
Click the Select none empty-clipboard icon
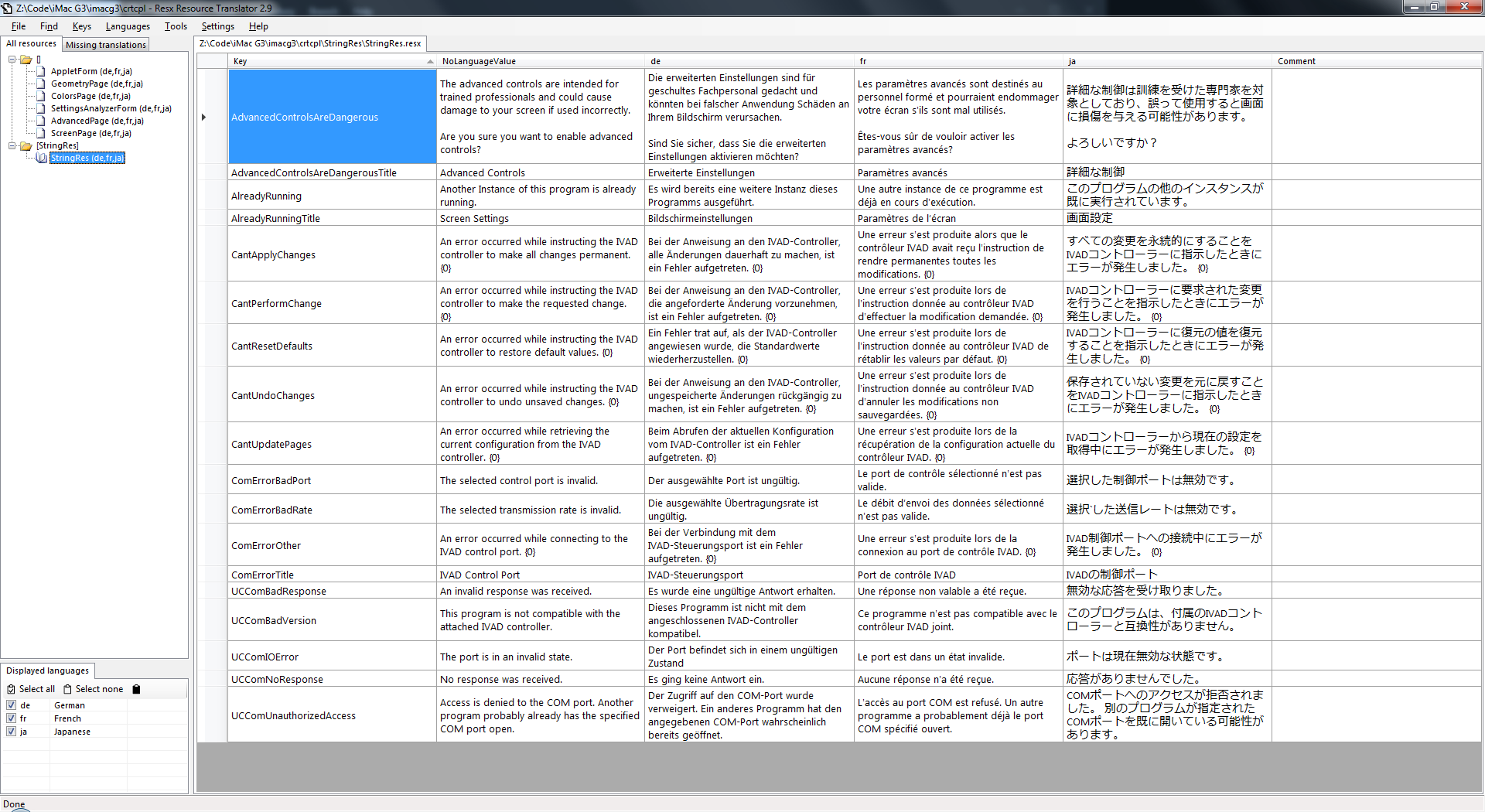[67, 689]
